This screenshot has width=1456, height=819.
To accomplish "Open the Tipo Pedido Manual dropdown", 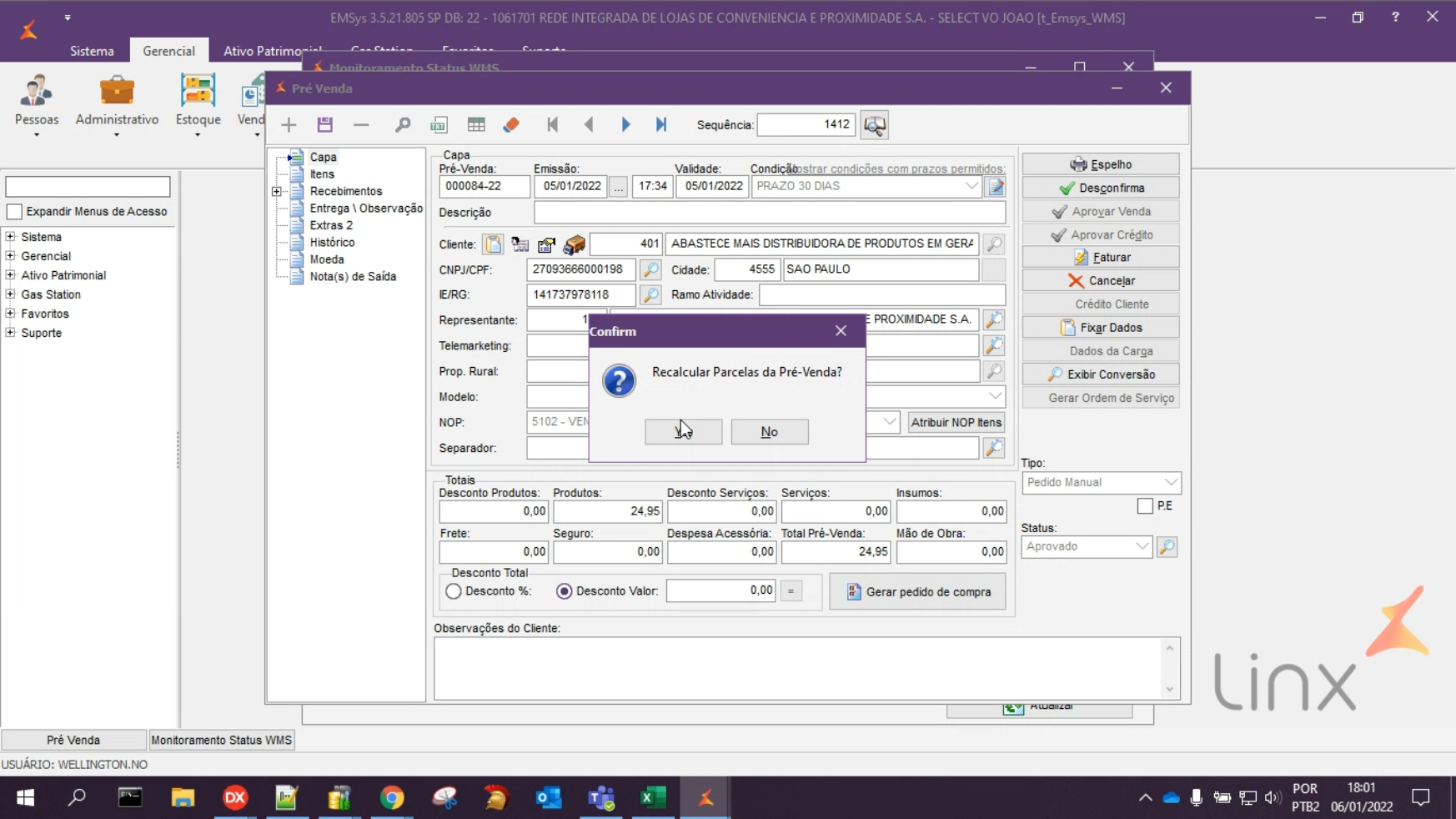I will point(1170,483).
